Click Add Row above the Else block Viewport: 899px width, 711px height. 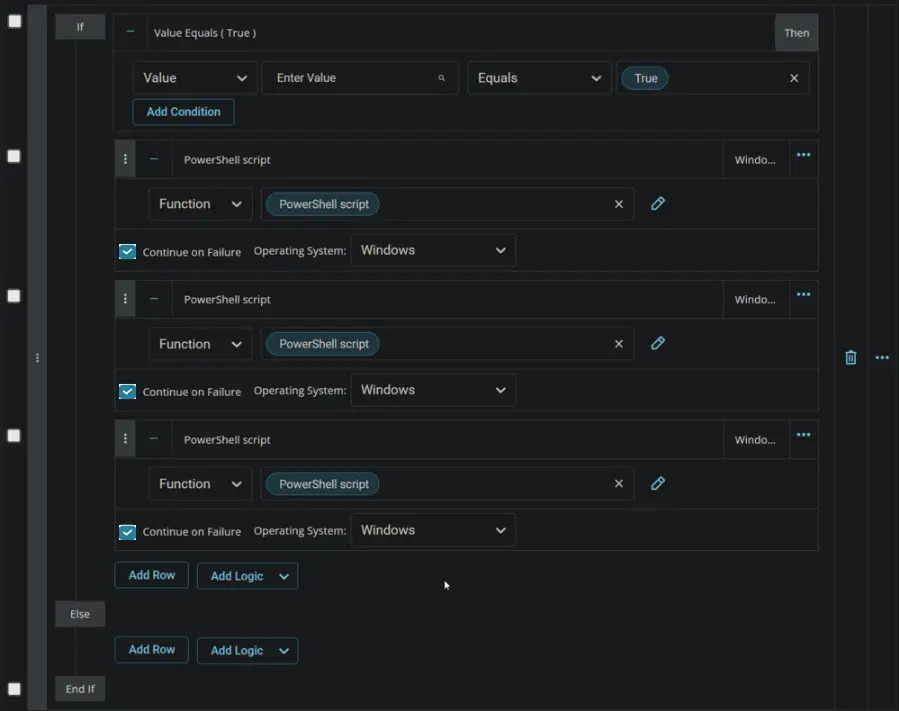coord(151,575)
